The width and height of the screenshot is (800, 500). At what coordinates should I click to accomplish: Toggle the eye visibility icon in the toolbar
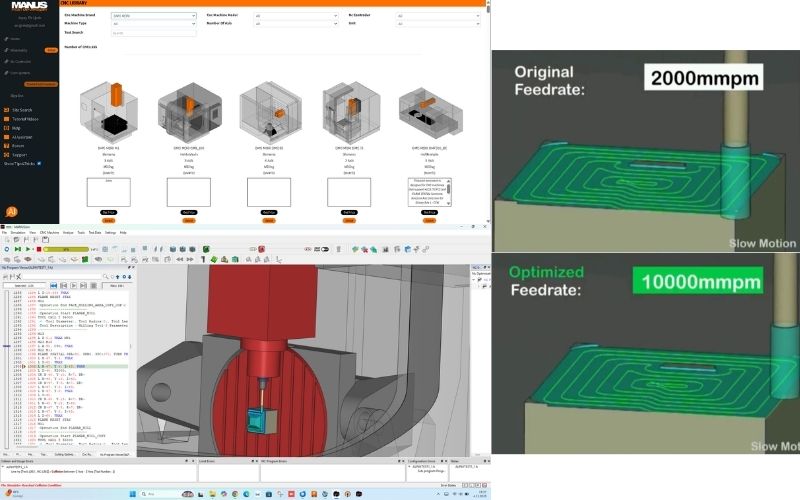coord(308,249)
